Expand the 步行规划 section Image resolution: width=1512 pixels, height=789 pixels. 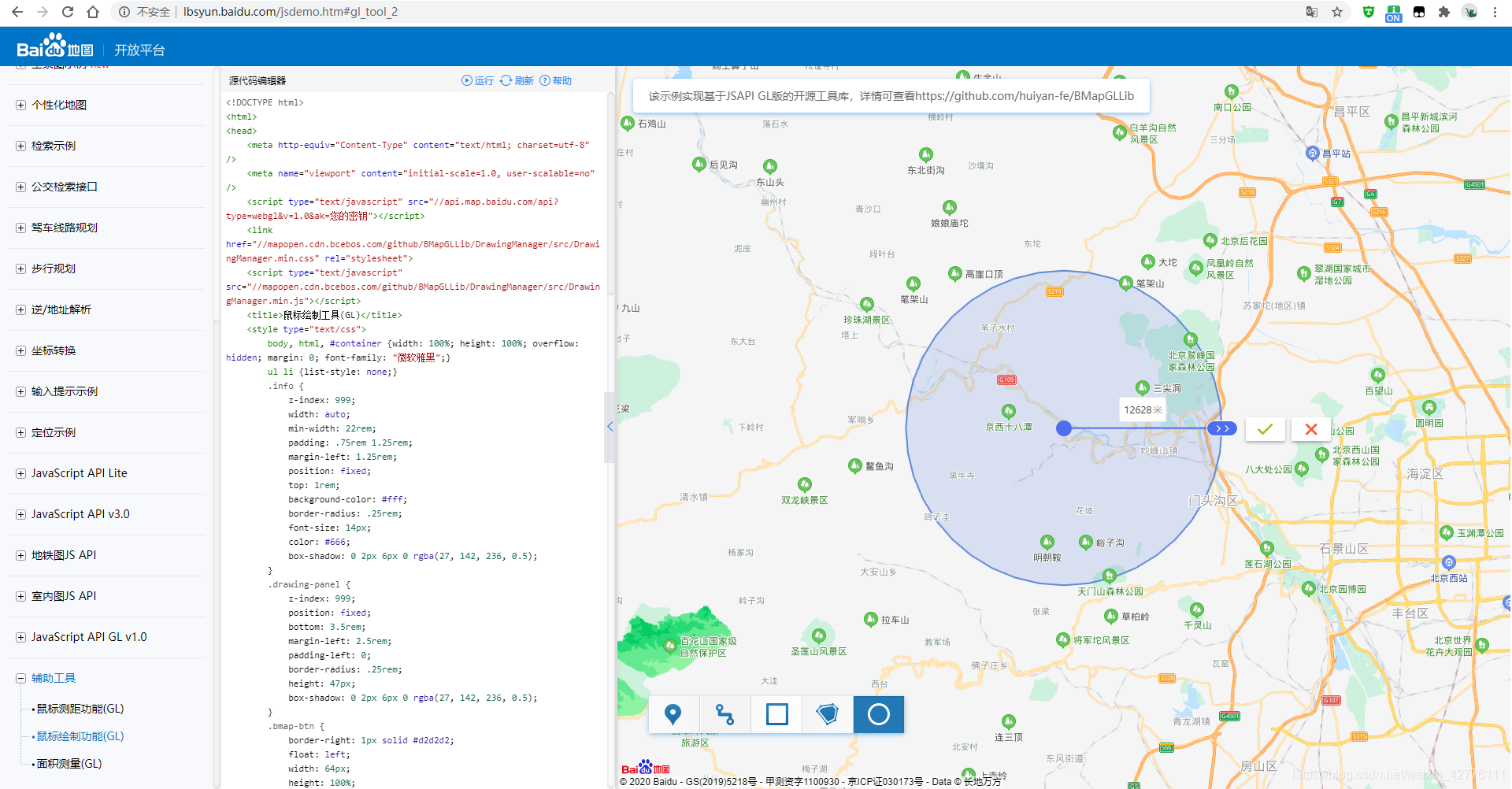pyautogui.click(x=21, y=269)
